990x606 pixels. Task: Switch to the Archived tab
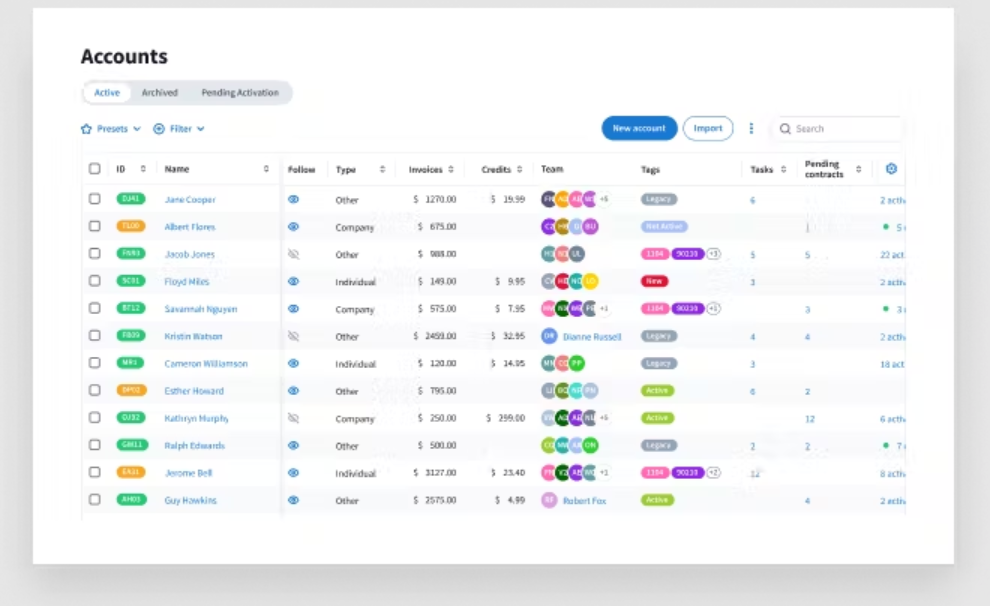[x=160, y=93]
